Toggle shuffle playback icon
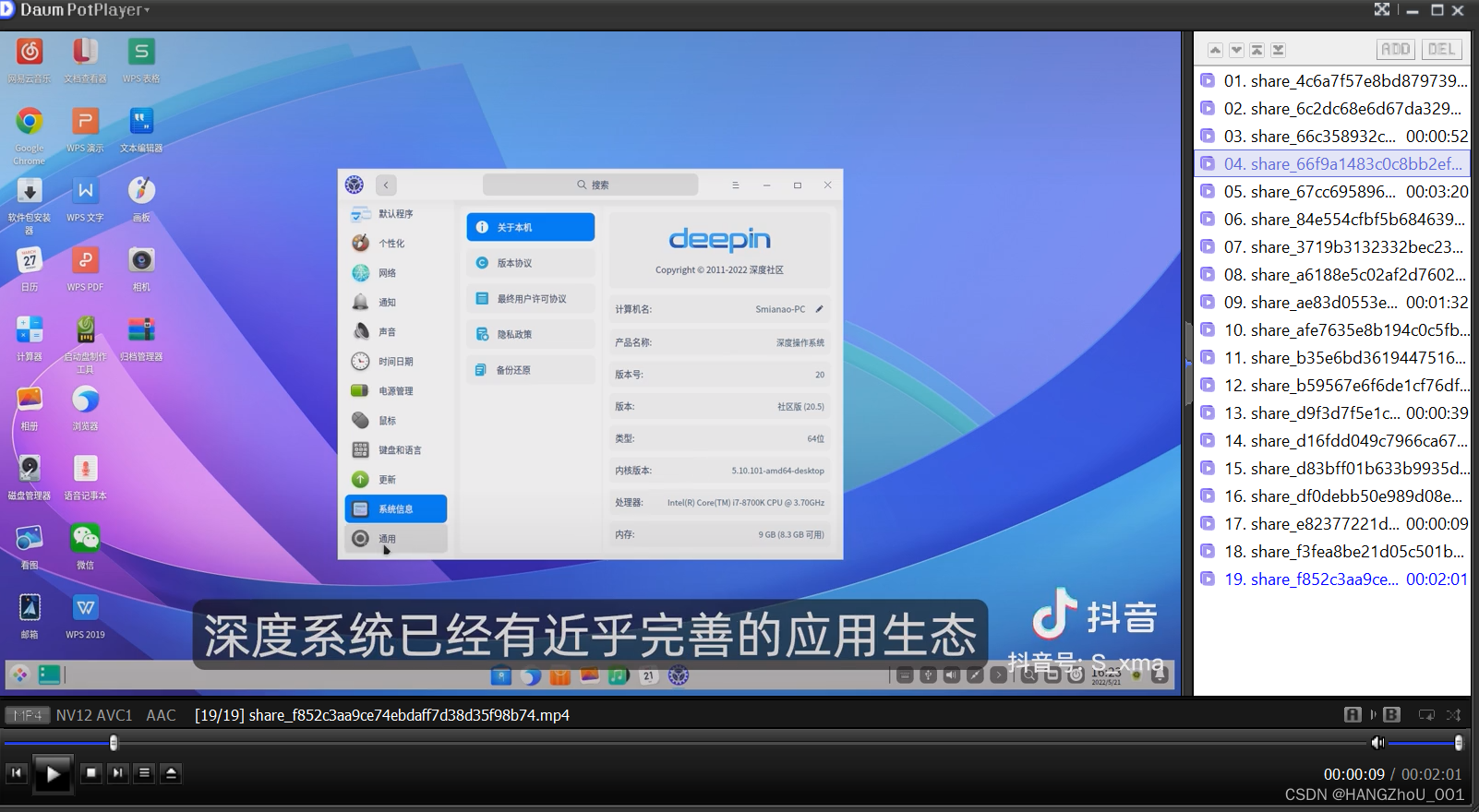 point(1453,714)
